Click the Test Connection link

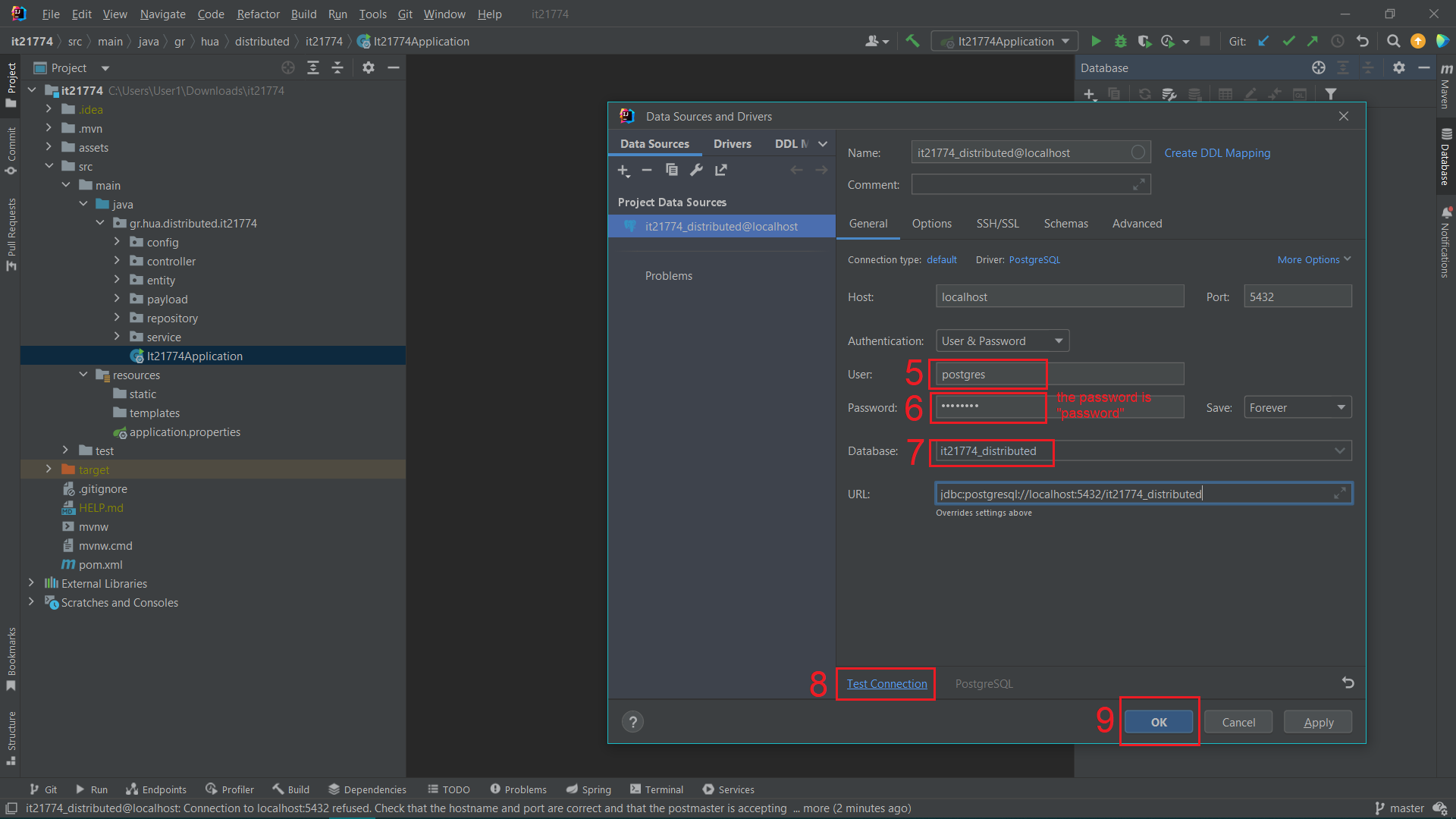point(886,684)
